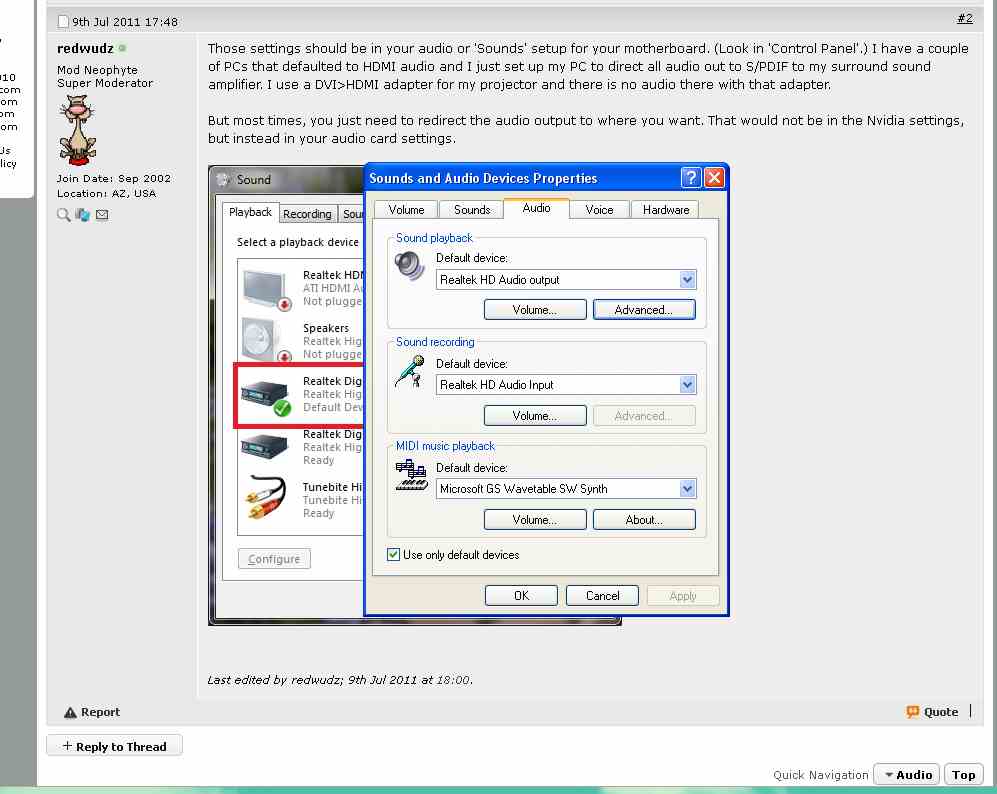Click 'Select a playback device' label in Sound window

pos(298,242)
